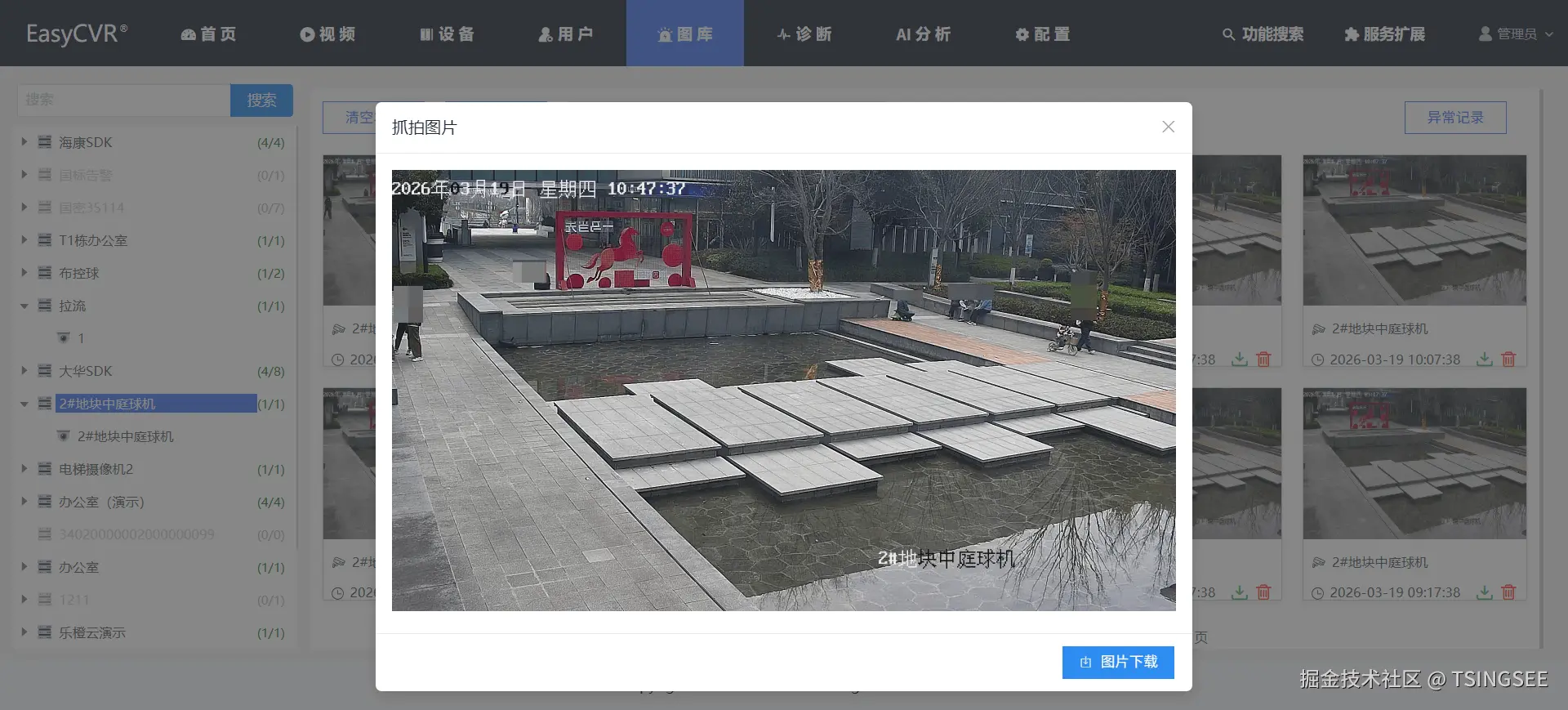Expand the 电梯摄像机2 tree node
This screenshot has width=1568, height=710.
24,469
